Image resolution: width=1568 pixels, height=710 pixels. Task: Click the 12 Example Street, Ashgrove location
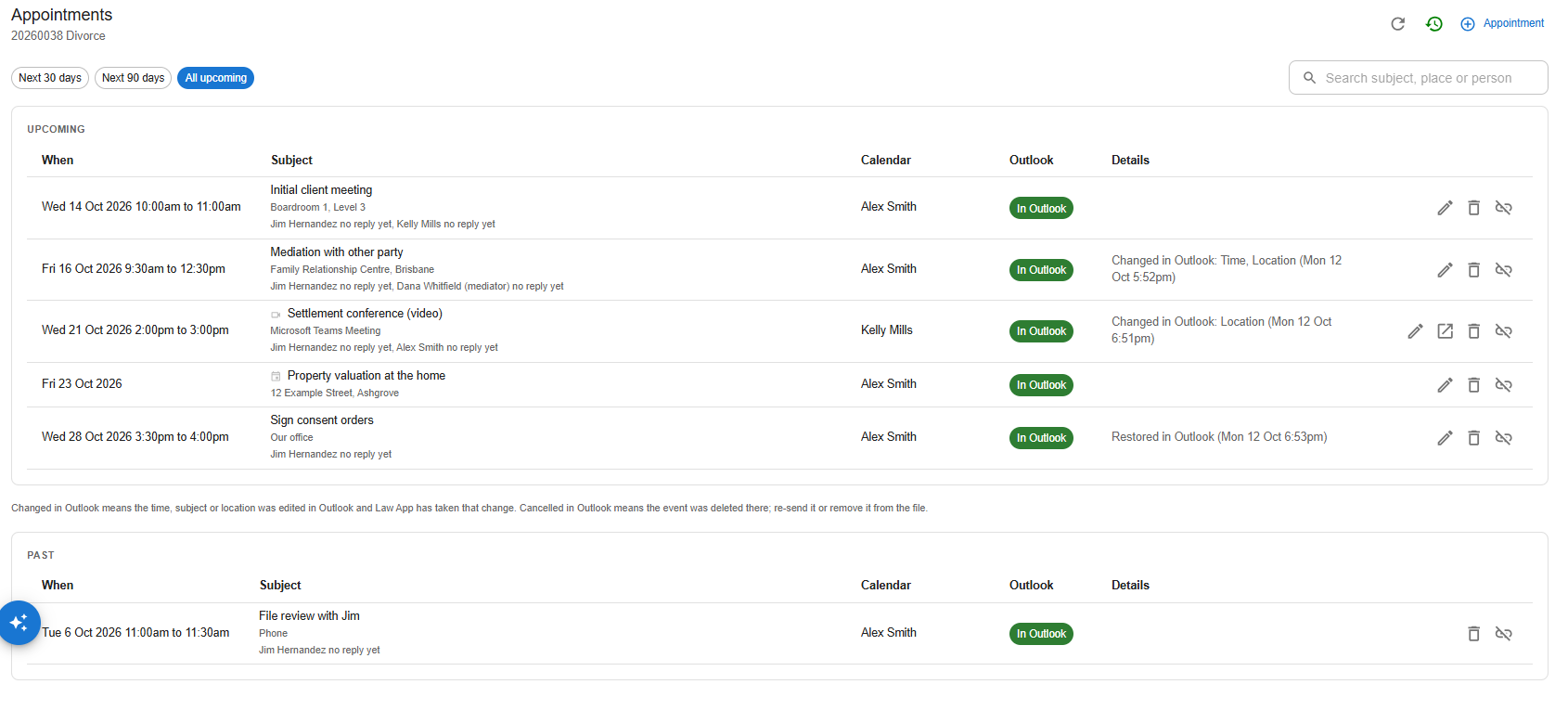pos(335,394)
